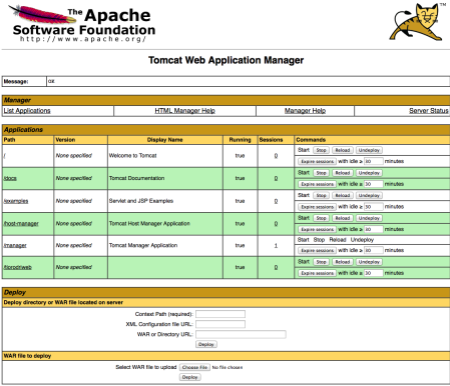This screenshot has height=386, width=450.
Task: Click "No file chosen" text
Action: (227, 367)
